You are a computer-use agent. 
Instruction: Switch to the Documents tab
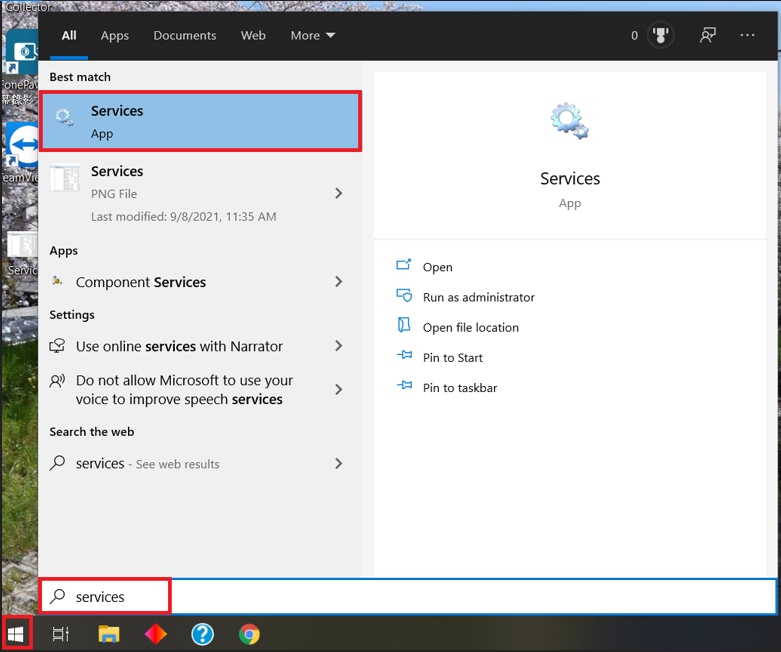[x=185, y=35]
